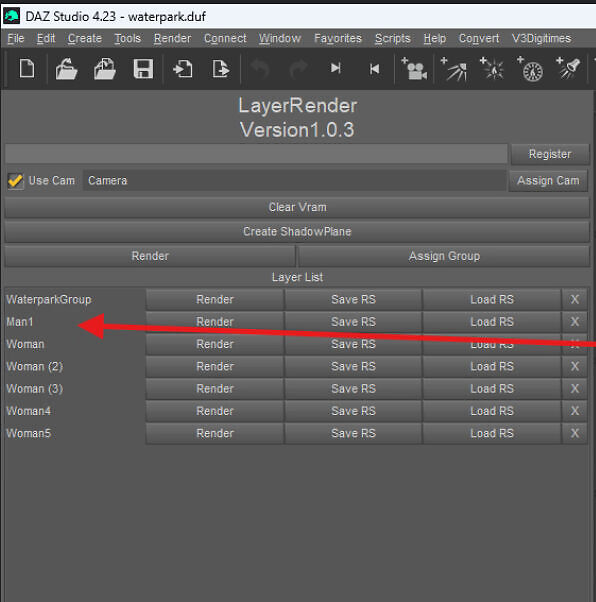Click the Import toolbar icon
The height and width of the screenshot is (602, 596).
(x=183, y=69)
